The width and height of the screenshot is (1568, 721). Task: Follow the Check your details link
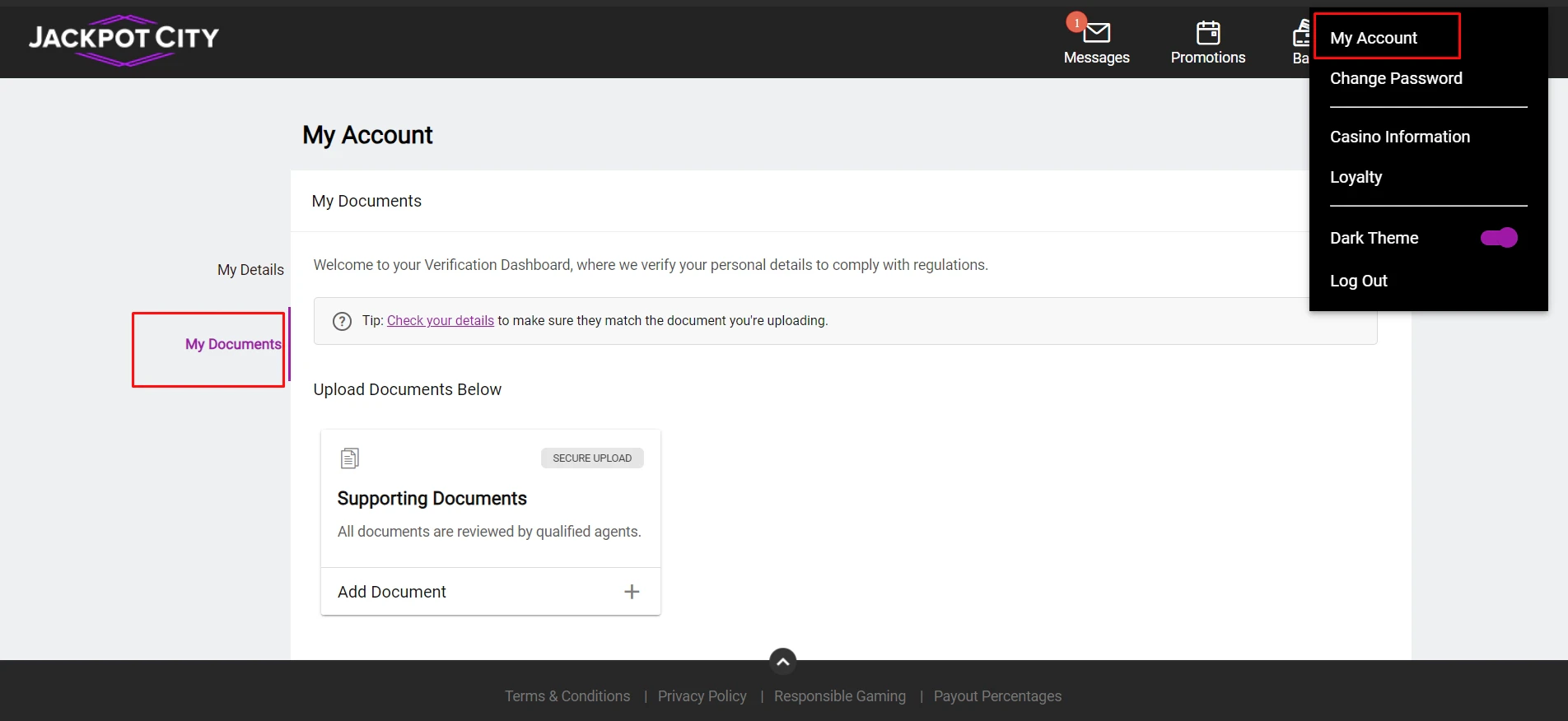click(x=441, y=321)
